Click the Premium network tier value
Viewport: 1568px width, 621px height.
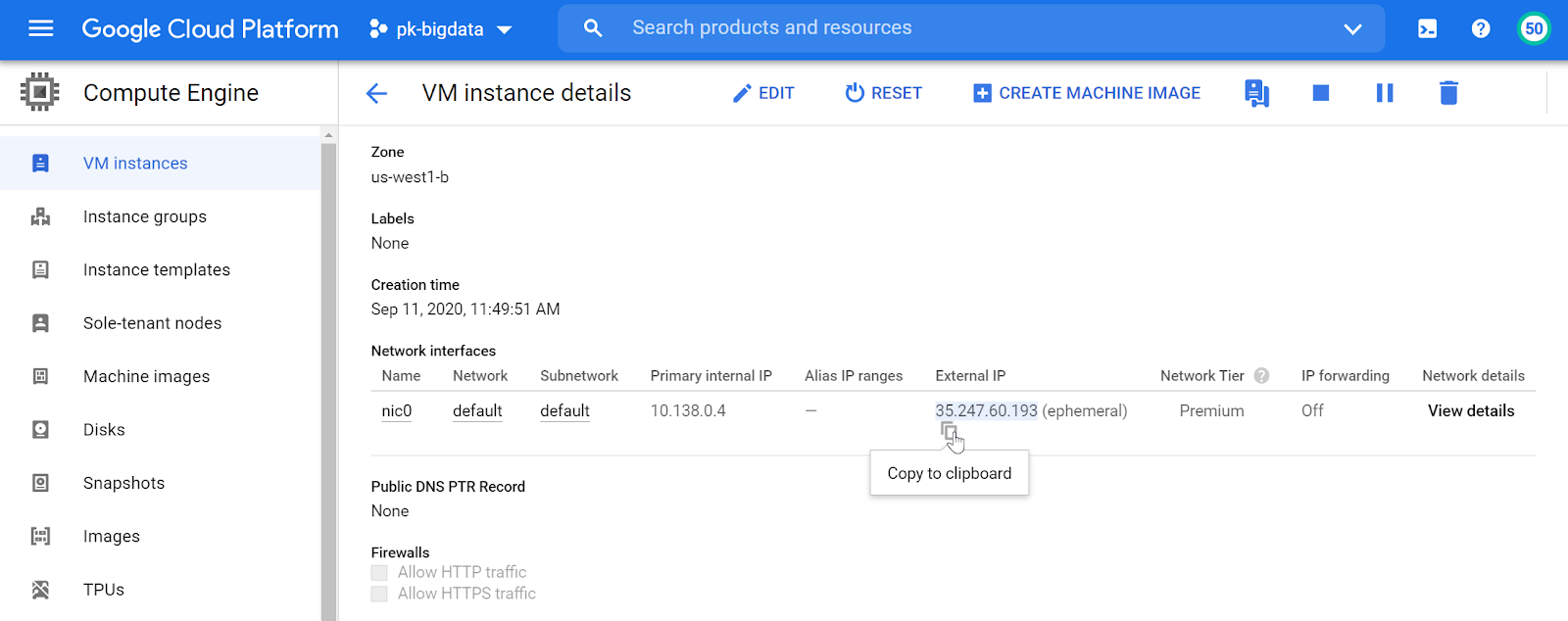1211,411
